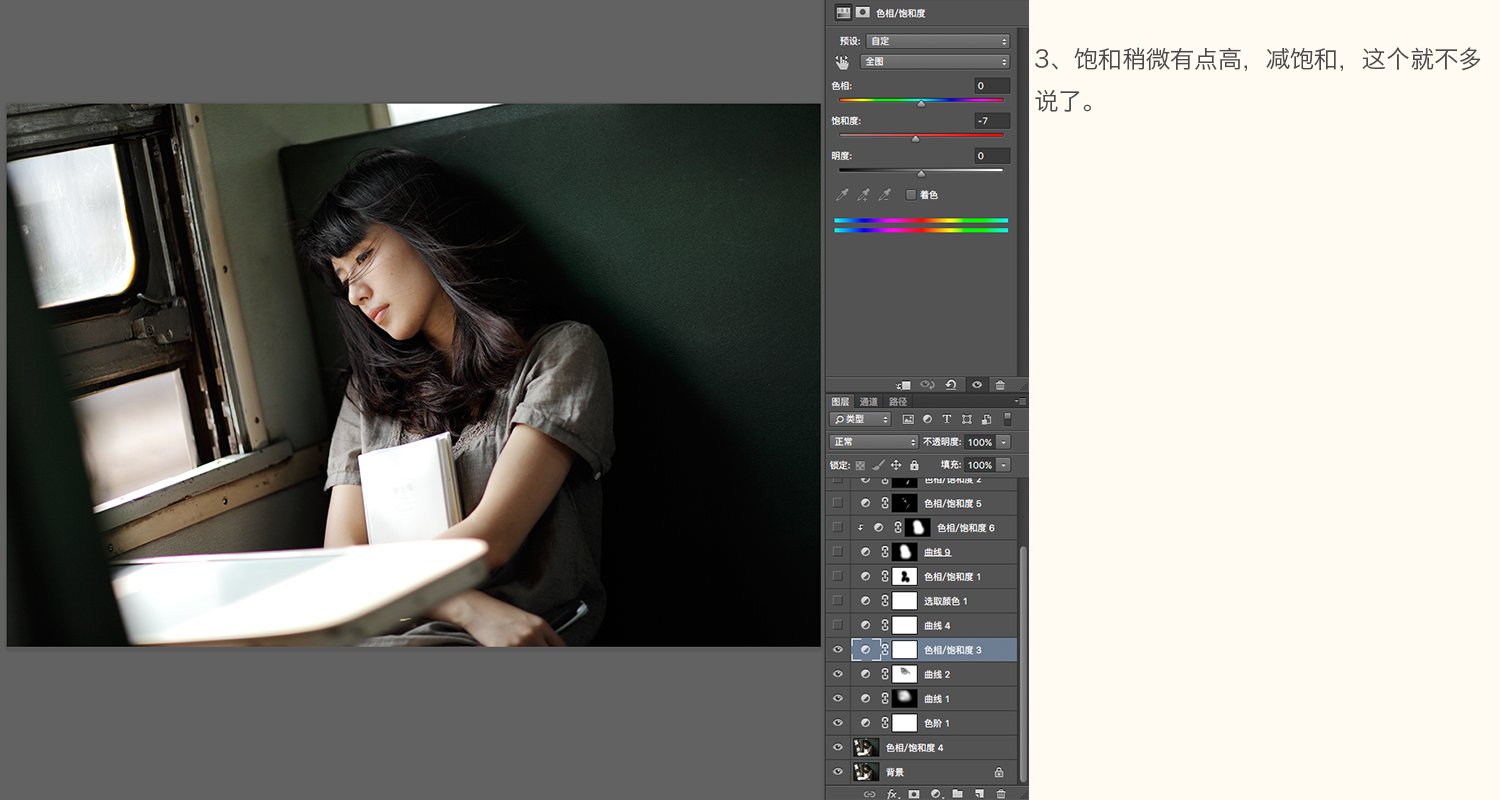Viewport: 1500px width, 800px height.
Task: Enable the 着色 colorize checkbox
Action: 911,195
